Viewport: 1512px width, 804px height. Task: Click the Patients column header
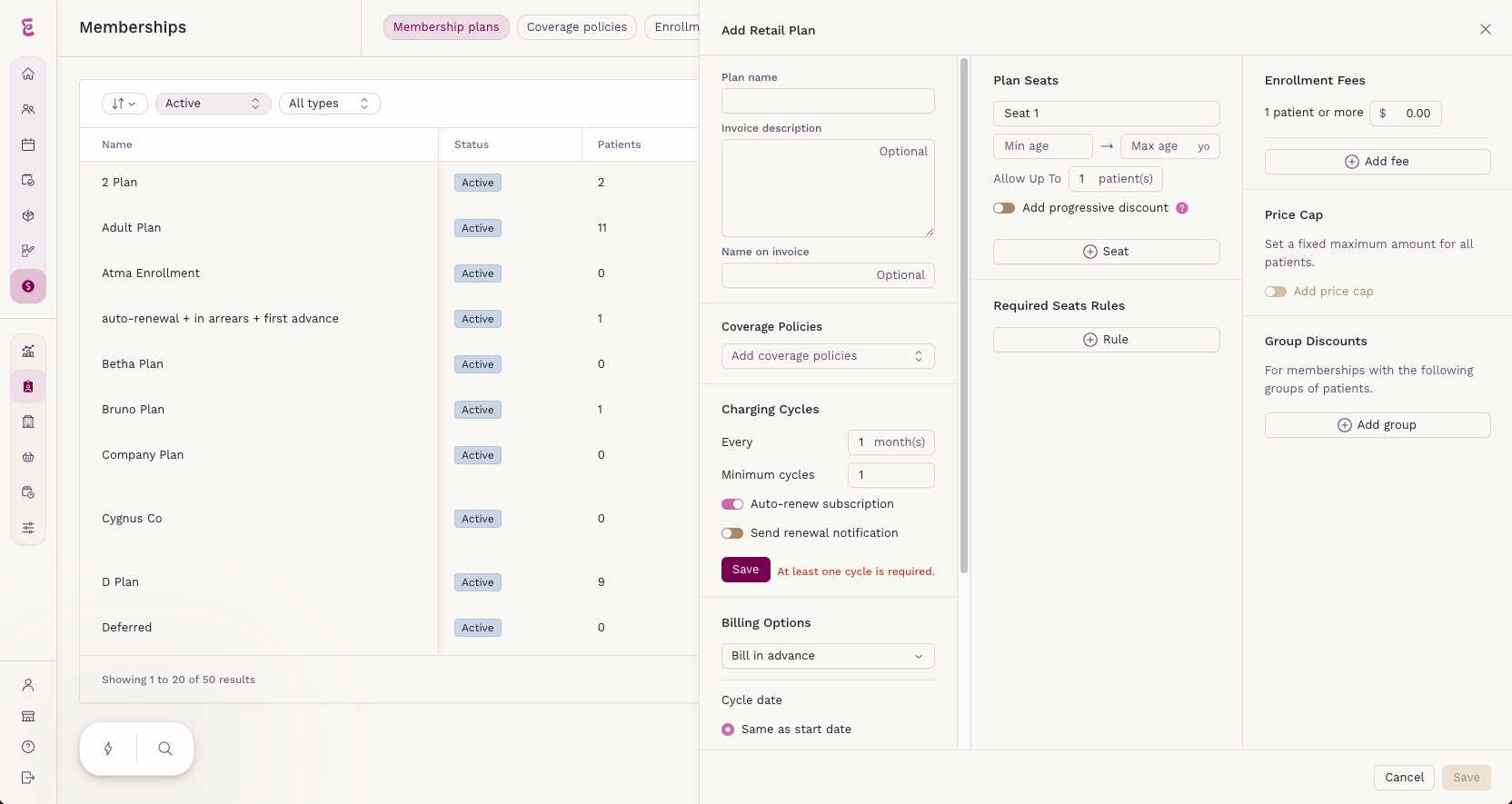[620, 144]
